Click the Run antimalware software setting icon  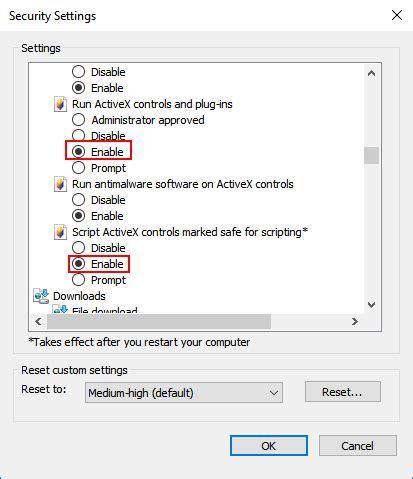pyautogui.click(x=60, y=184)
